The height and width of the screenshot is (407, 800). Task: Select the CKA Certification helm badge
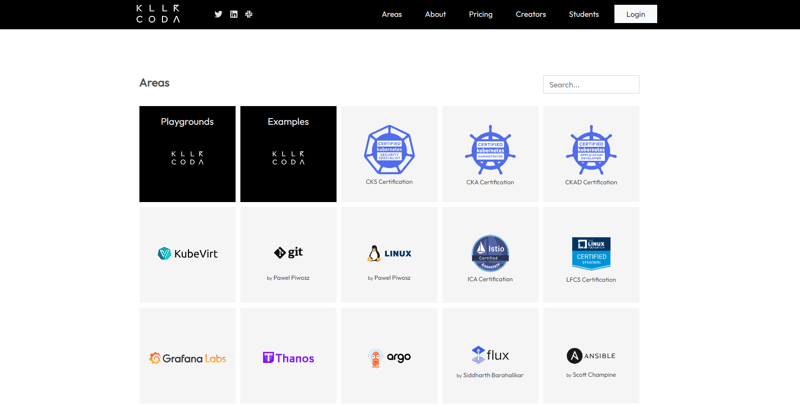point(490,150)
